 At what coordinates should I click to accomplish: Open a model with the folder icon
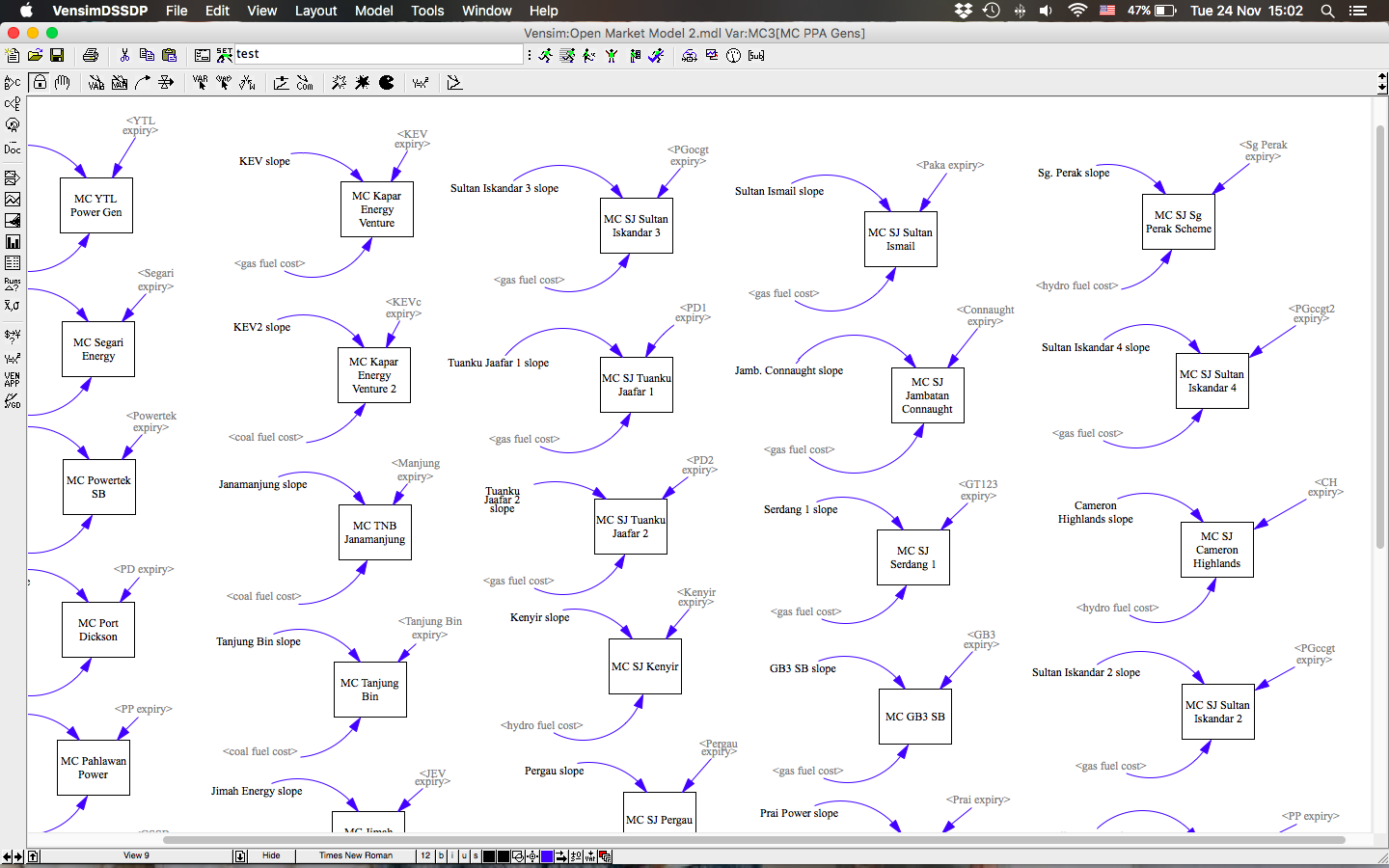(x=35, y=55)
